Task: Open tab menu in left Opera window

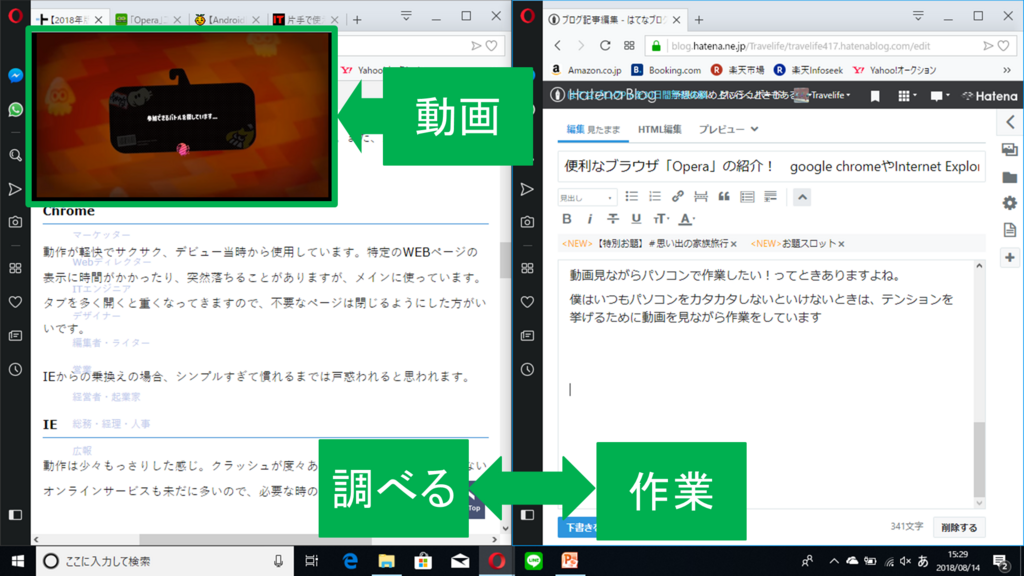Action: (406, 16)
